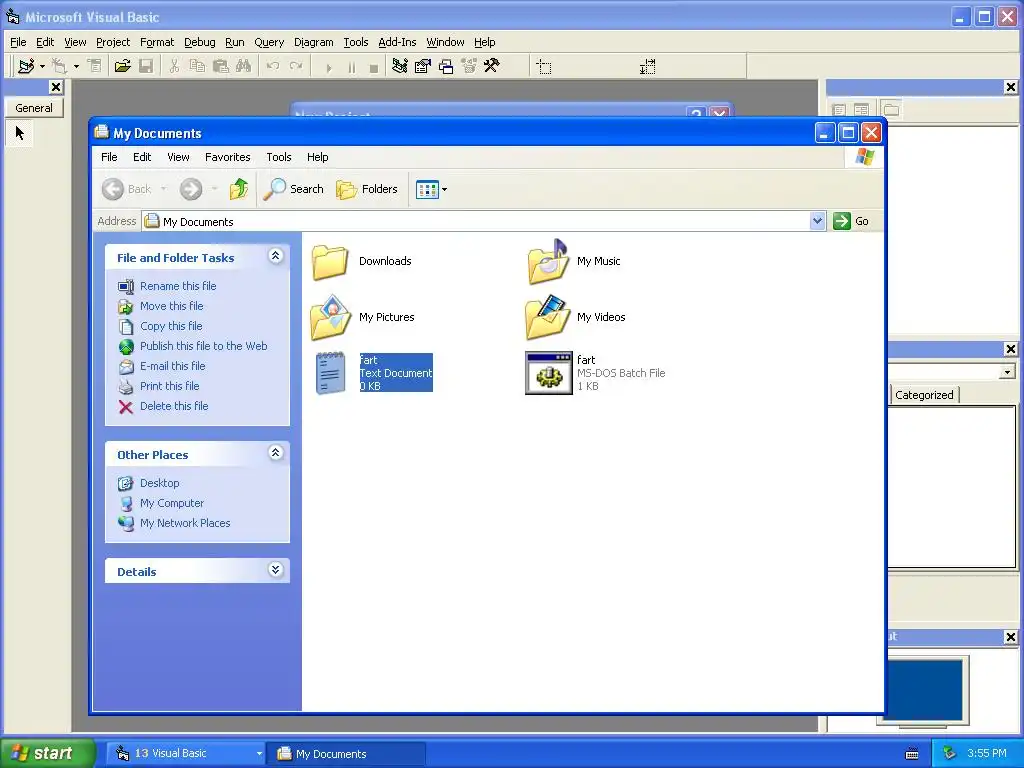Toggle the Folders pane button
The height and width of the screenshot is (768, 1024).
pyautogui.click(x=367, y=189)
